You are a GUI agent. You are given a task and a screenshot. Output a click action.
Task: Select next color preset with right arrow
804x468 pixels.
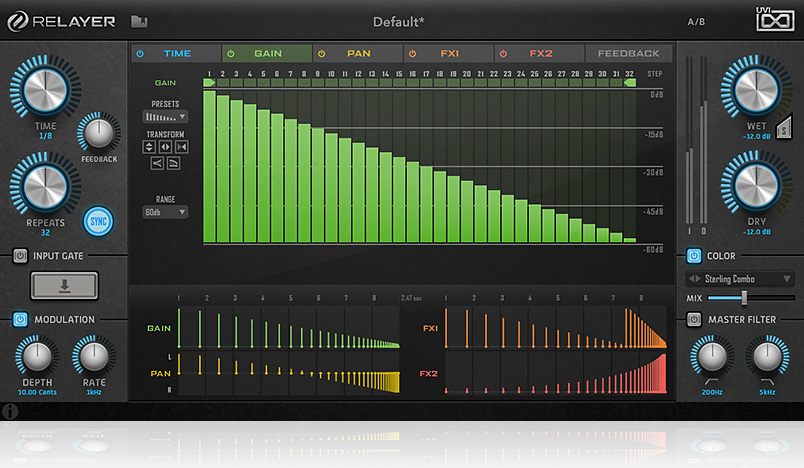point(698,278)
